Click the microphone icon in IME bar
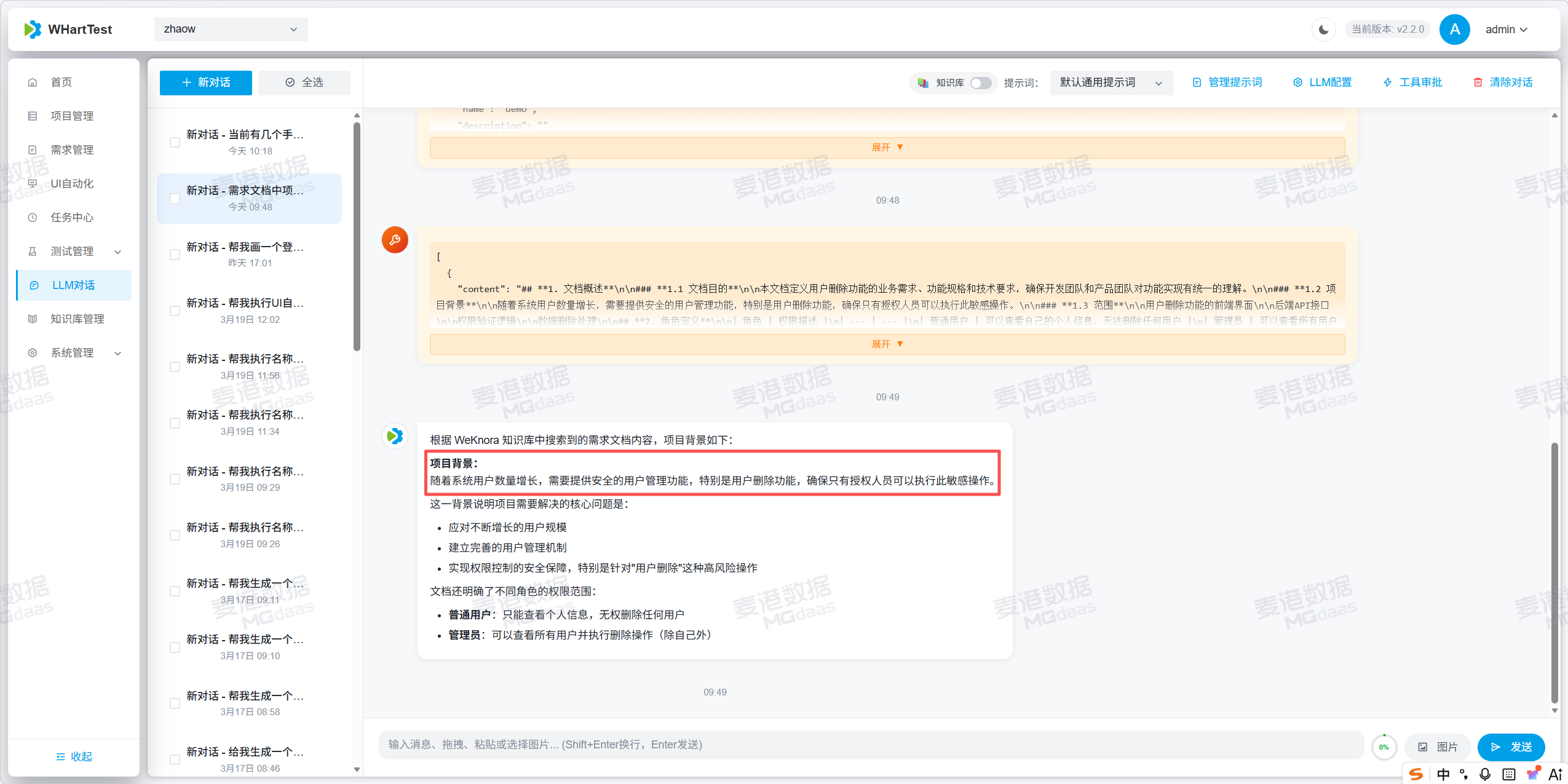The height and width of the screenshot is (784, 1568). pyautogui.click(x=1484, y=774)
